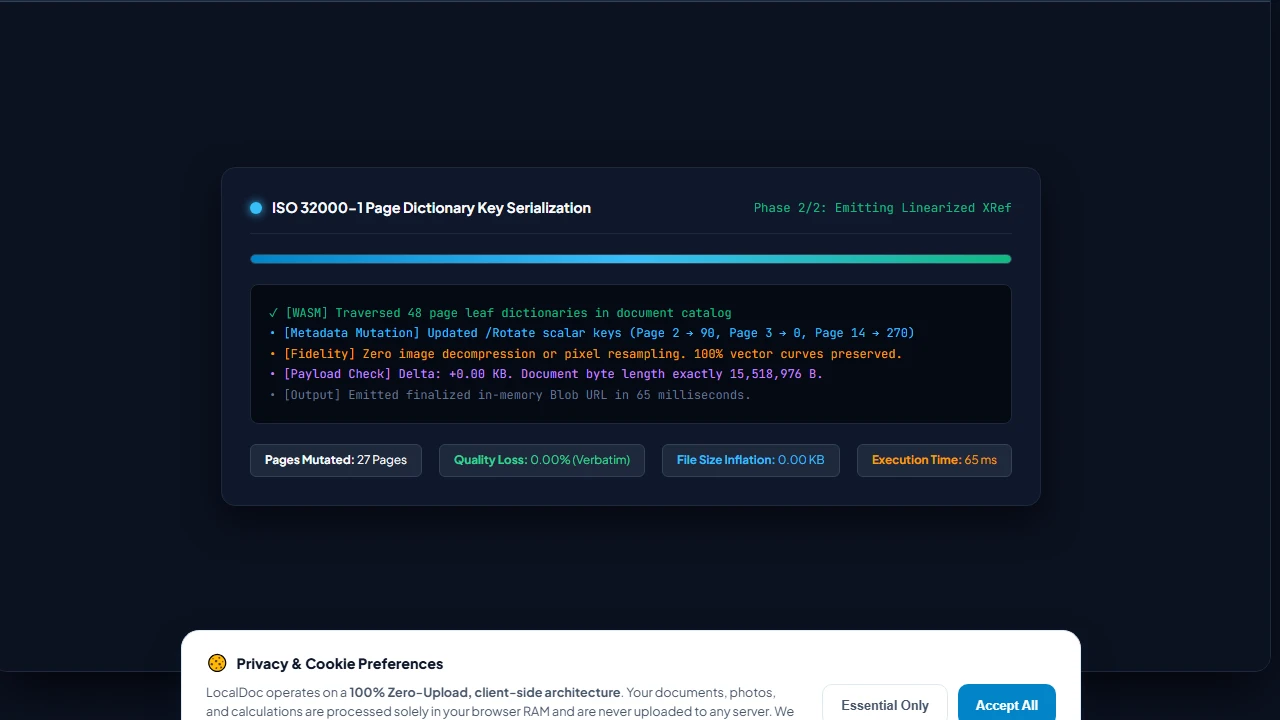Select the Execution Time: 65 ms badge
Screen dimensions: 1280x720
tap(934, 460)
